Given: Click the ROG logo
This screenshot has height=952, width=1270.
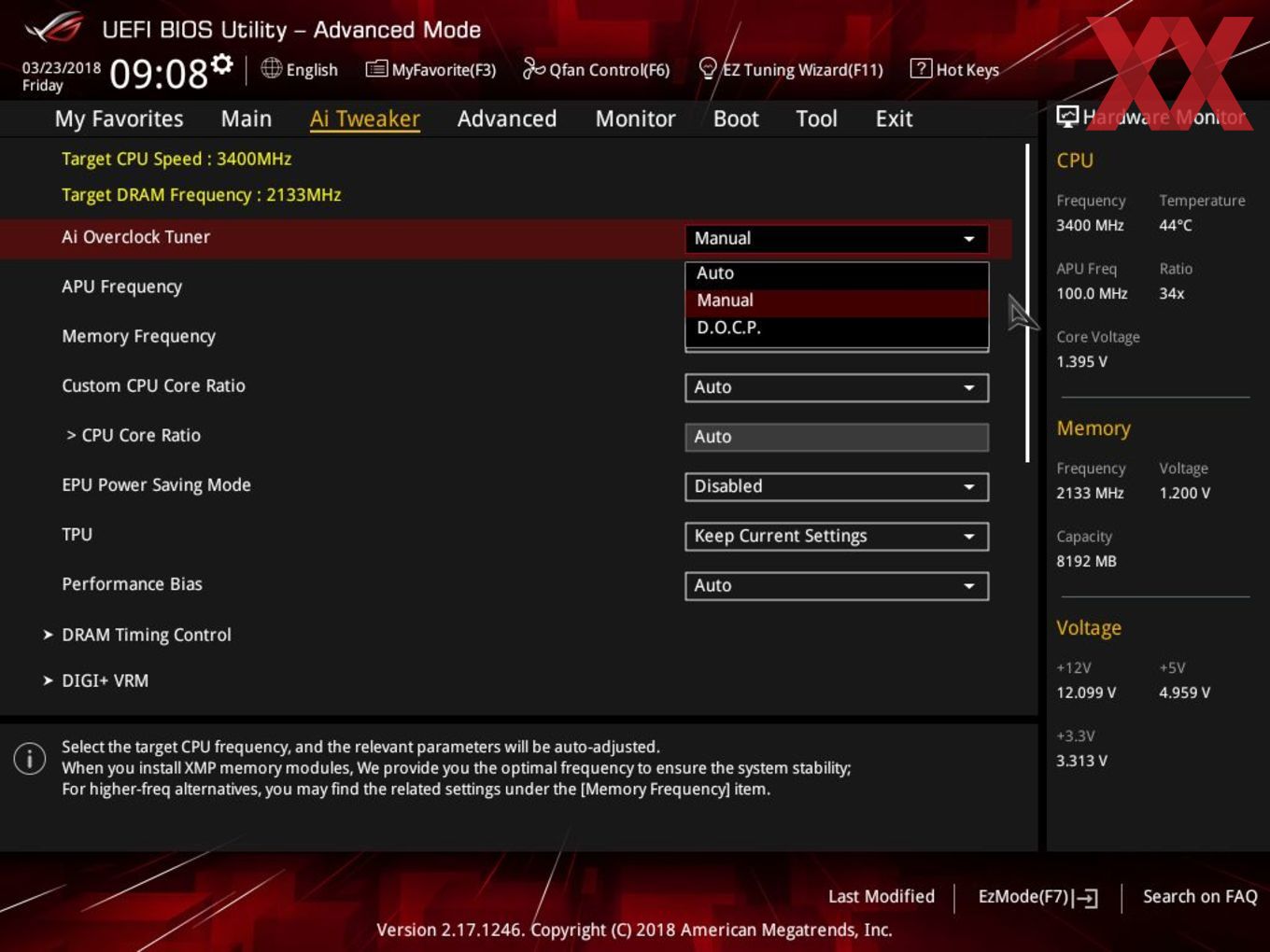Looking at the screenshot, I should pos(54,28).
